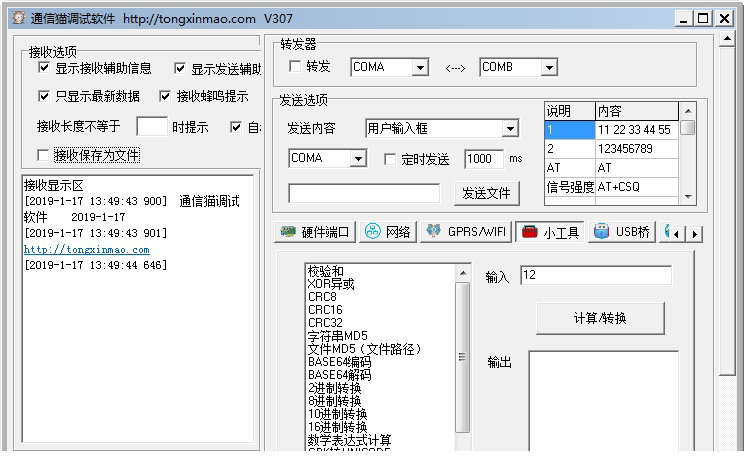Select 文件MD5（文件路径） list item
744x469 pixels.
pyautogui.click(x=364, y=349)
